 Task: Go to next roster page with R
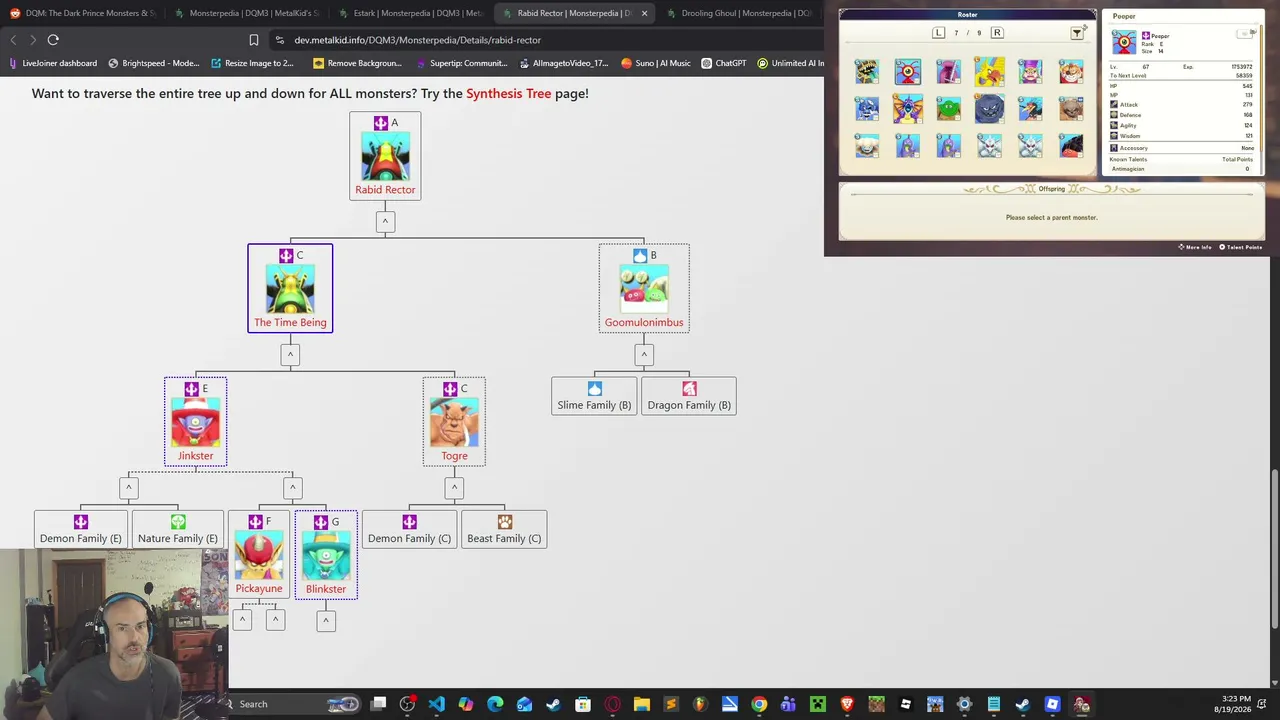[x=997, y=33]
